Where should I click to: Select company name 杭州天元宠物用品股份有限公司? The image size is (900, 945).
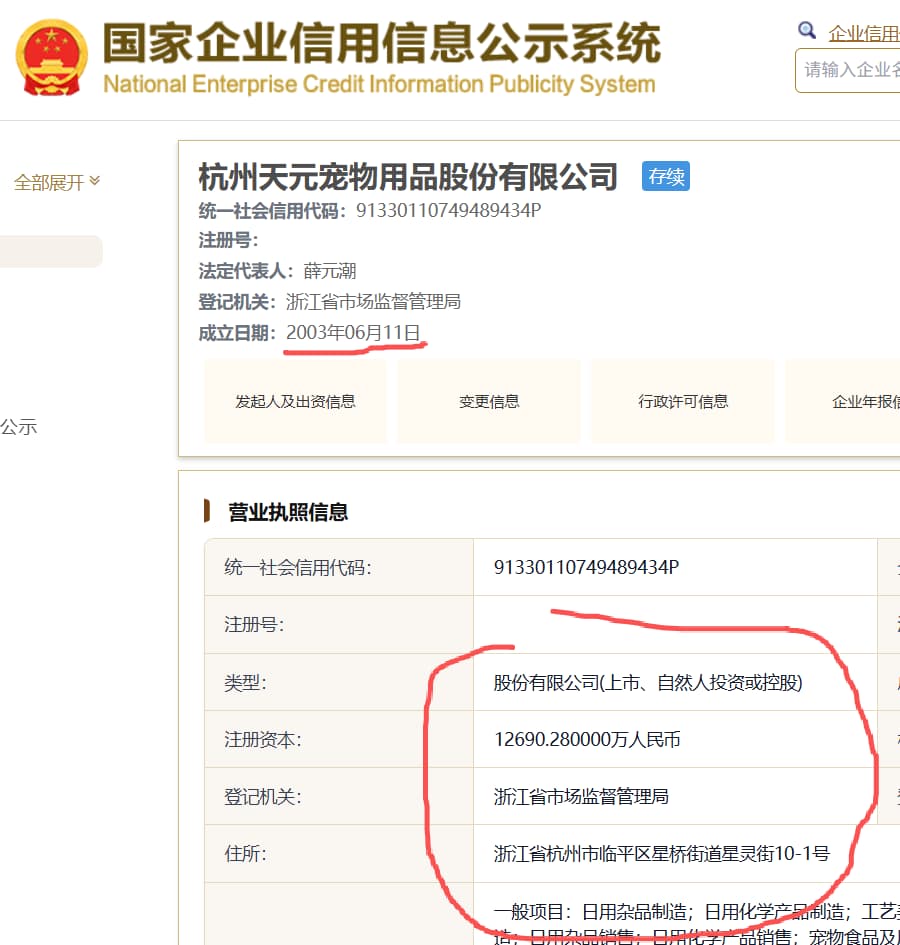[x=408, y=177]
